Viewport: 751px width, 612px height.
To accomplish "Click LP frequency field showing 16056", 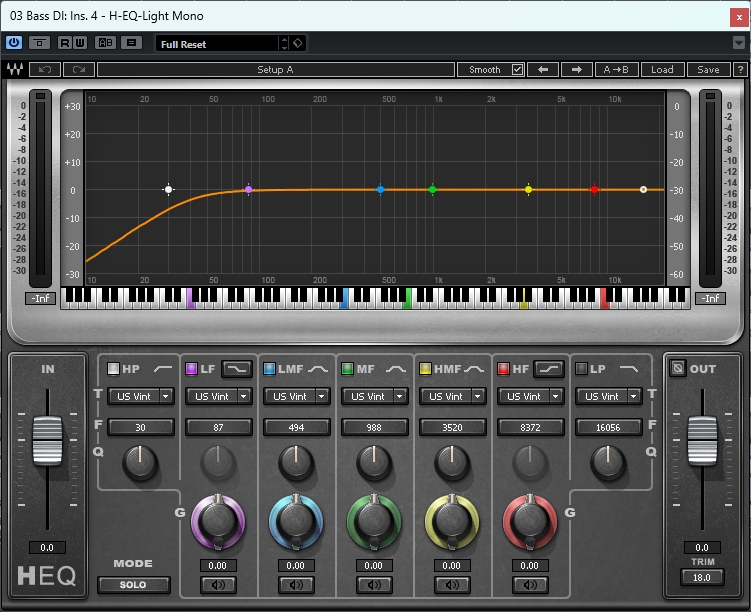I will point(608,427).
